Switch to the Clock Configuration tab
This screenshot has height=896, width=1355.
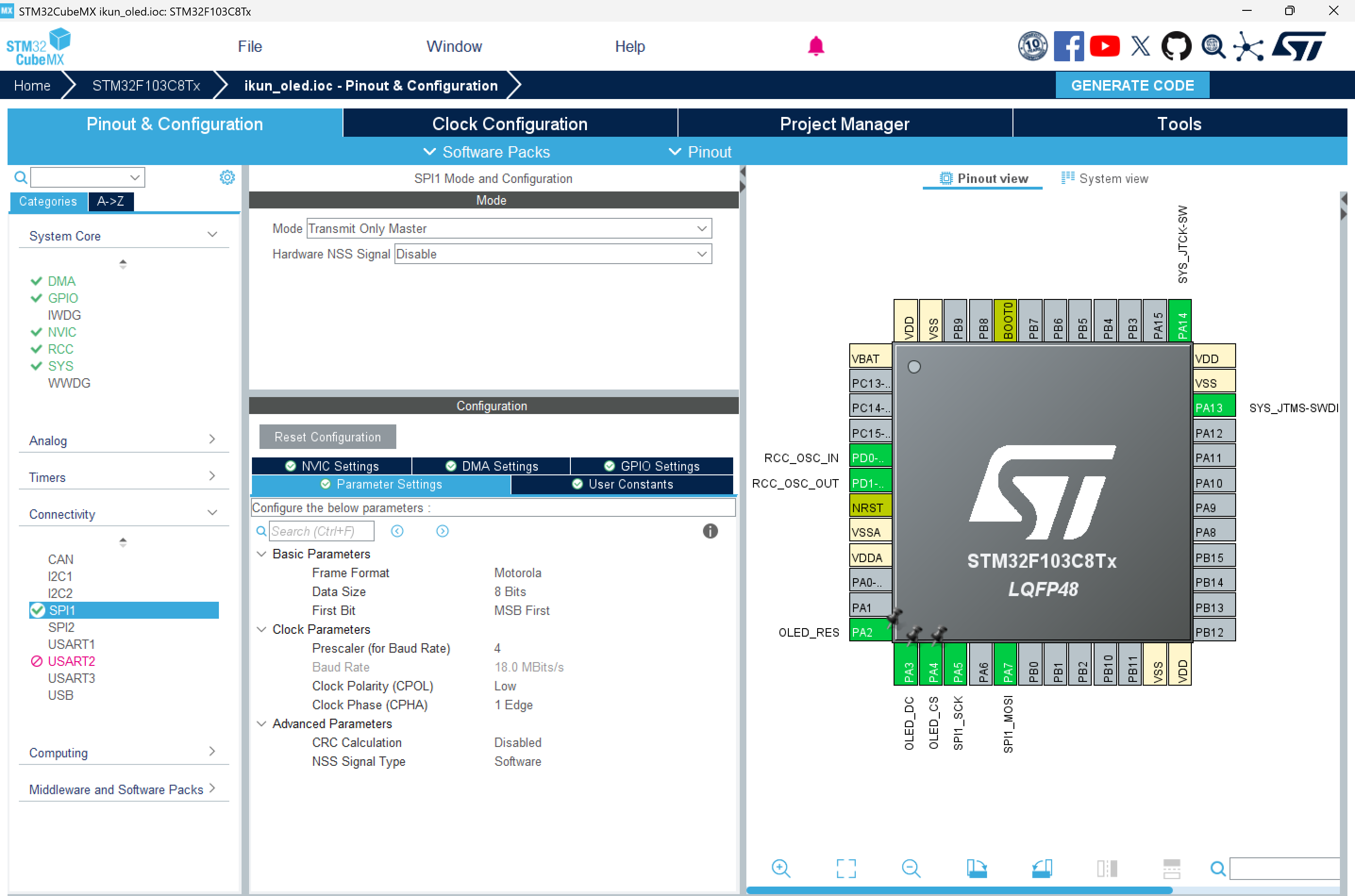tap(510, 124)
